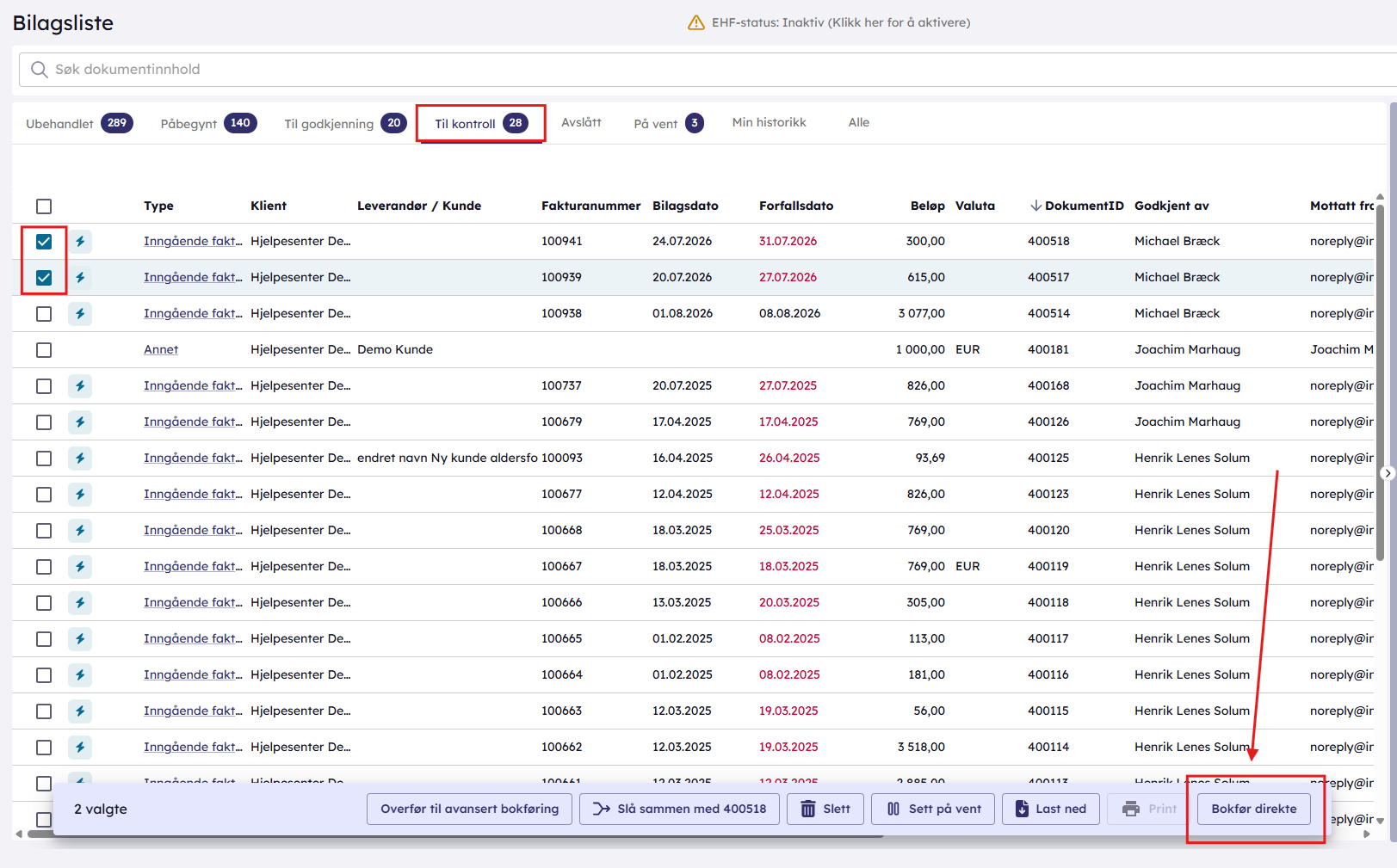Expand the side panel with right chevron
1397x868 pixels.
tap(1388, 473)
